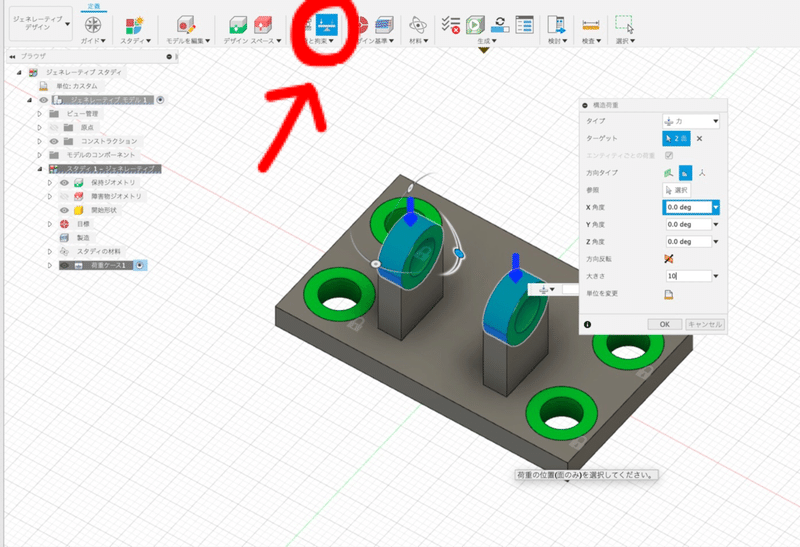Image resolution: width=800 pixels, height=547 pixels.
Task: Click the collapse icon of 構造荷重 dialog header
Action: (585, 105)
